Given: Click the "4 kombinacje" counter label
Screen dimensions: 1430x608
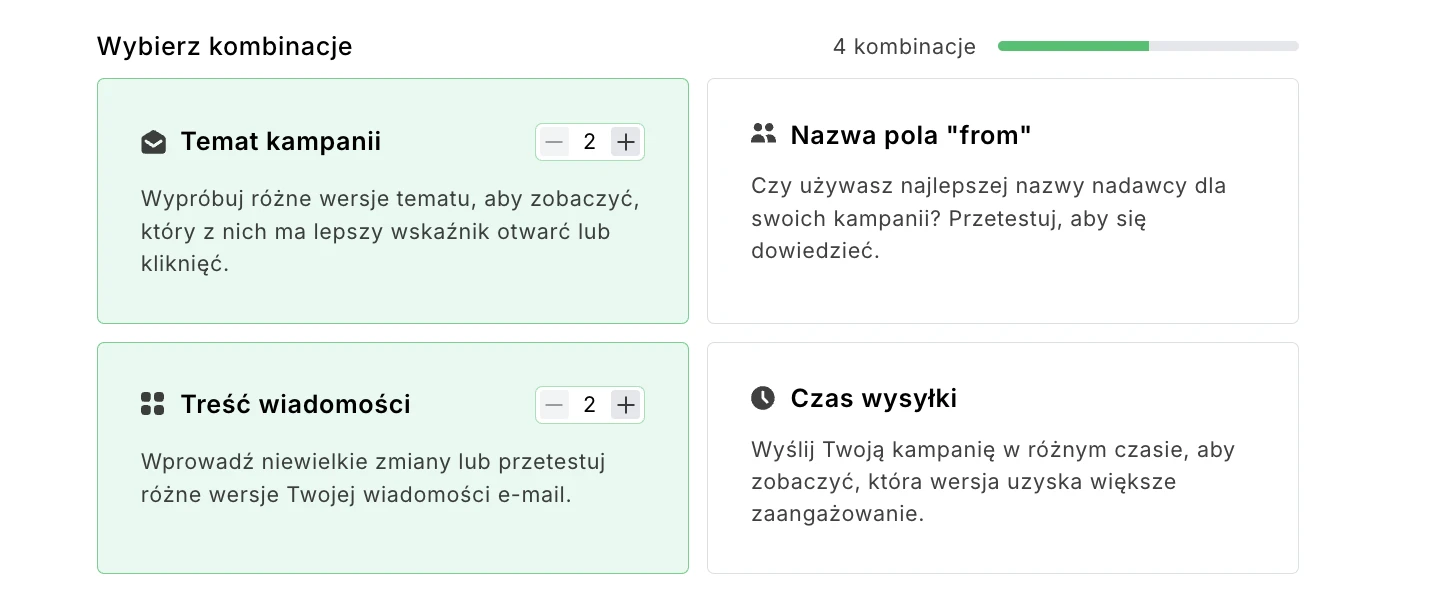Looking at the screenshot, I should [x=904, y=47].
